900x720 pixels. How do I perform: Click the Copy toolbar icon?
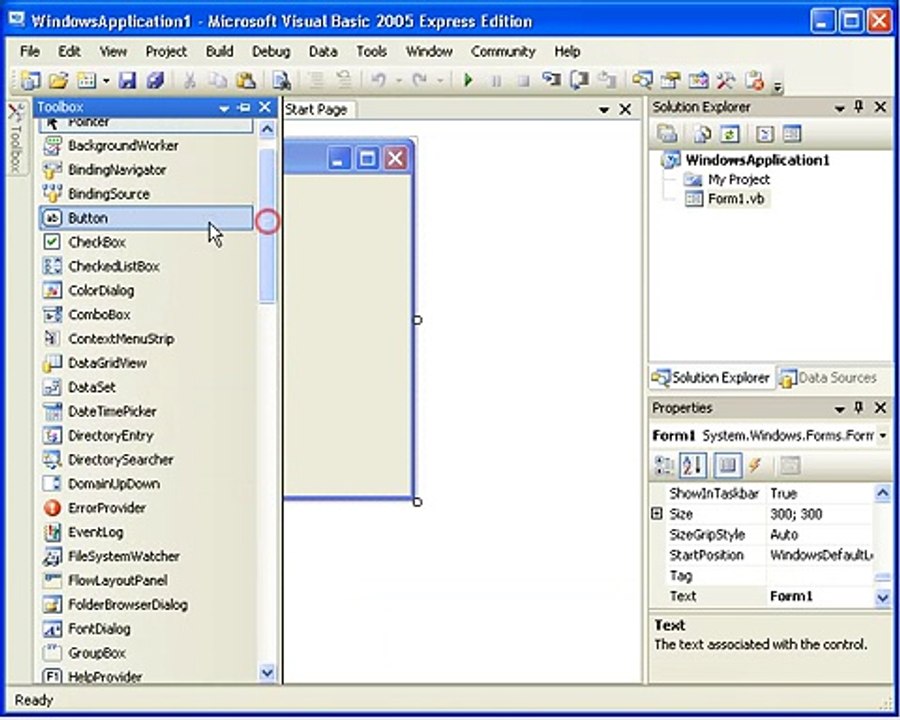tap(217, 80)
